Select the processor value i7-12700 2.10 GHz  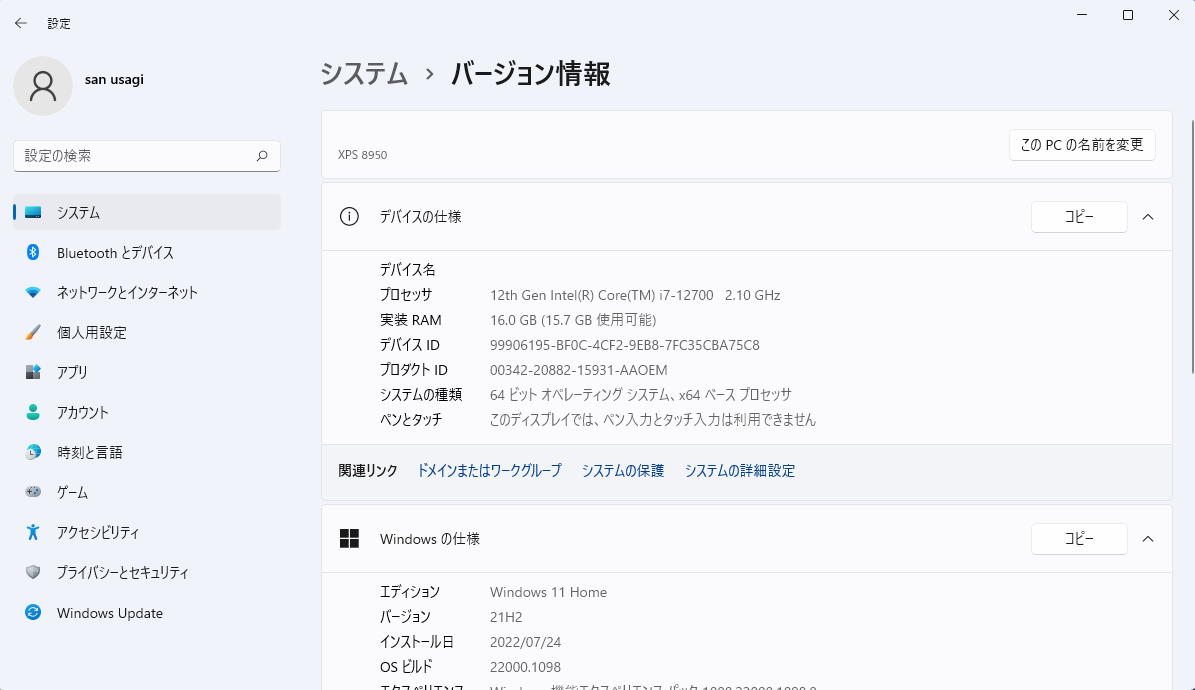click(635, 295)
